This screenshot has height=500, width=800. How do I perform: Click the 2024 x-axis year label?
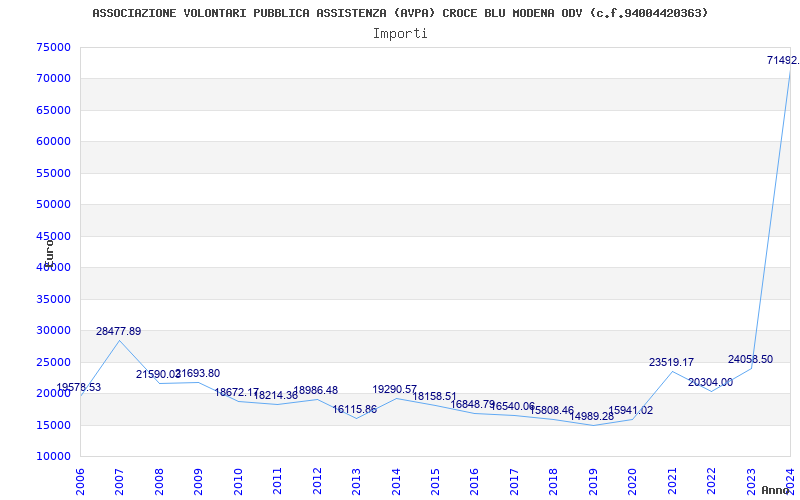tap(790, 482)
